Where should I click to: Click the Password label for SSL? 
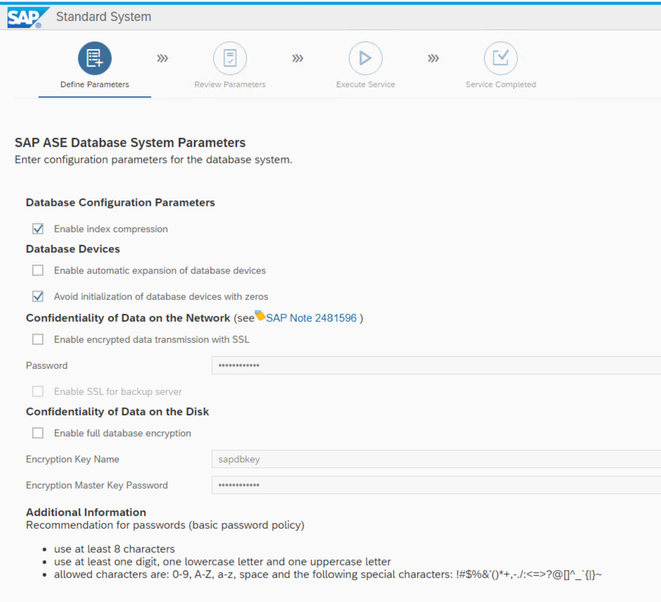pos(46,366)
